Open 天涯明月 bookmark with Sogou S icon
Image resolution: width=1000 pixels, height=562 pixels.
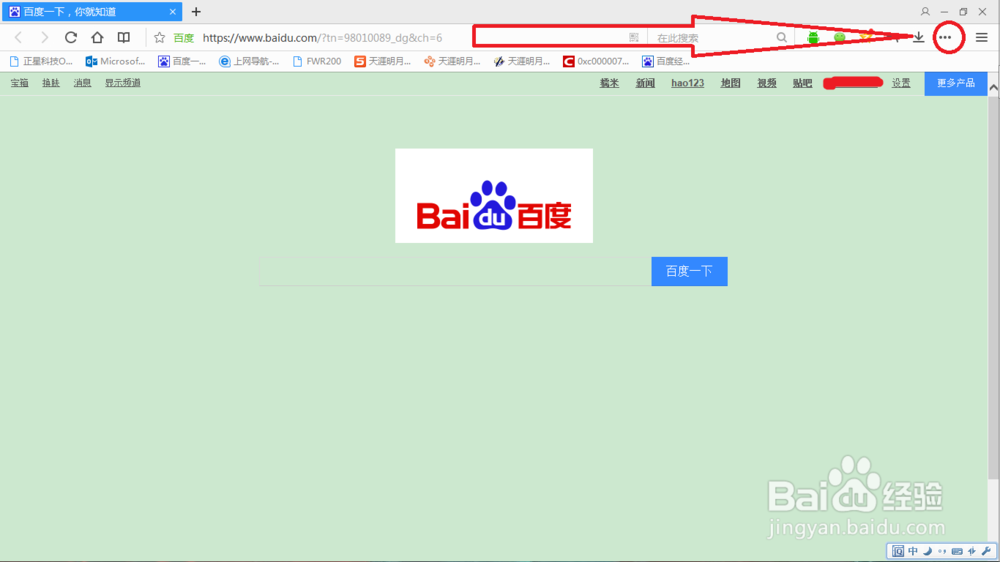383,61
